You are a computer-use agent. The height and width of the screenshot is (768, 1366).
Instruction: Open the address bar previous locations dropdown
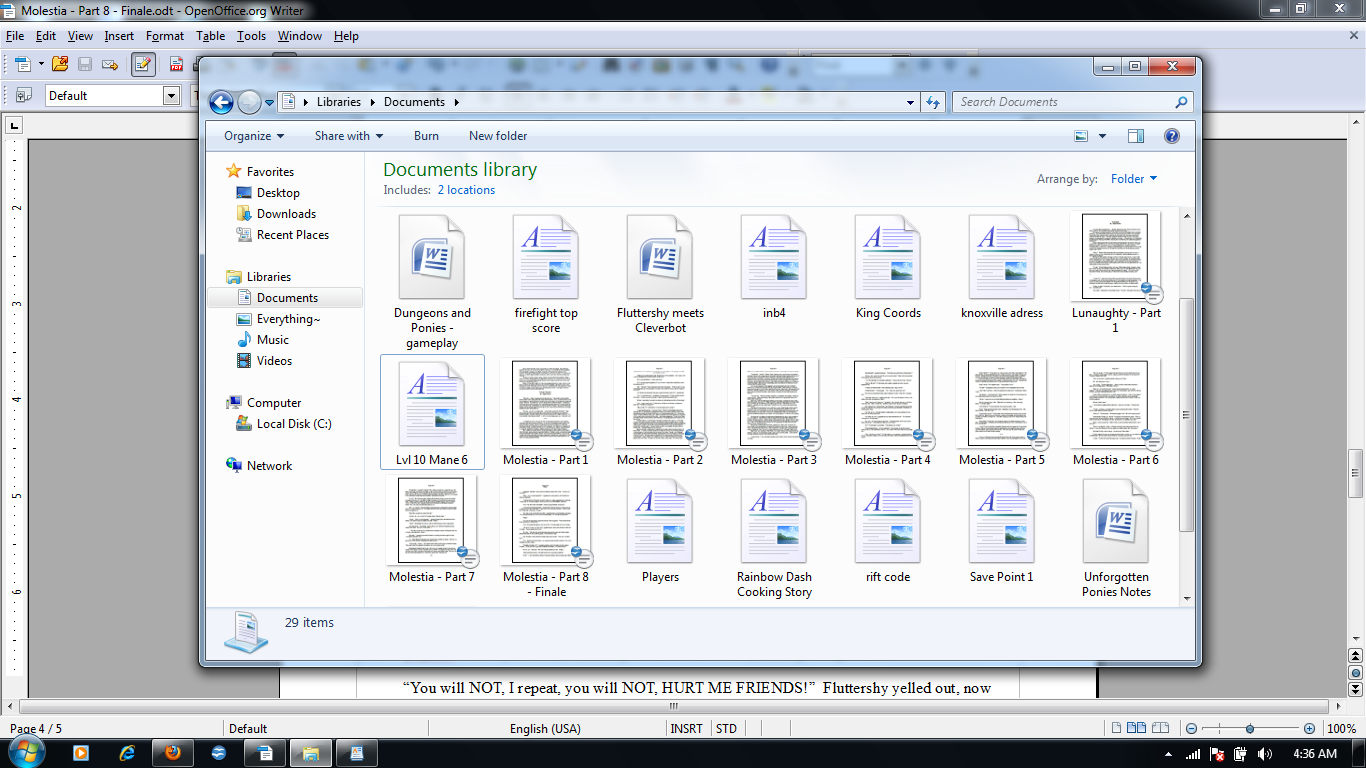click(x=910, y=102)
